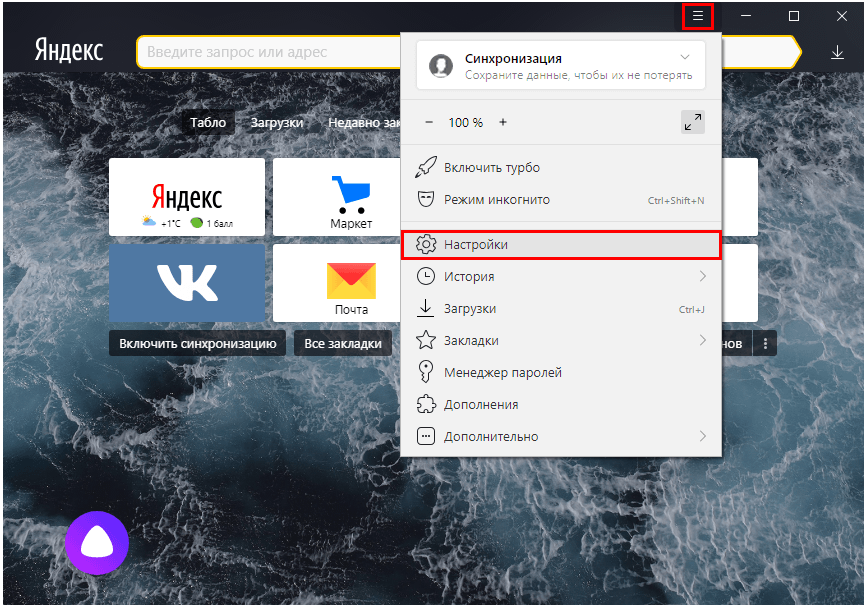Click the 100 % zoom value
The image size is (867, 608).
coord(466,123)
